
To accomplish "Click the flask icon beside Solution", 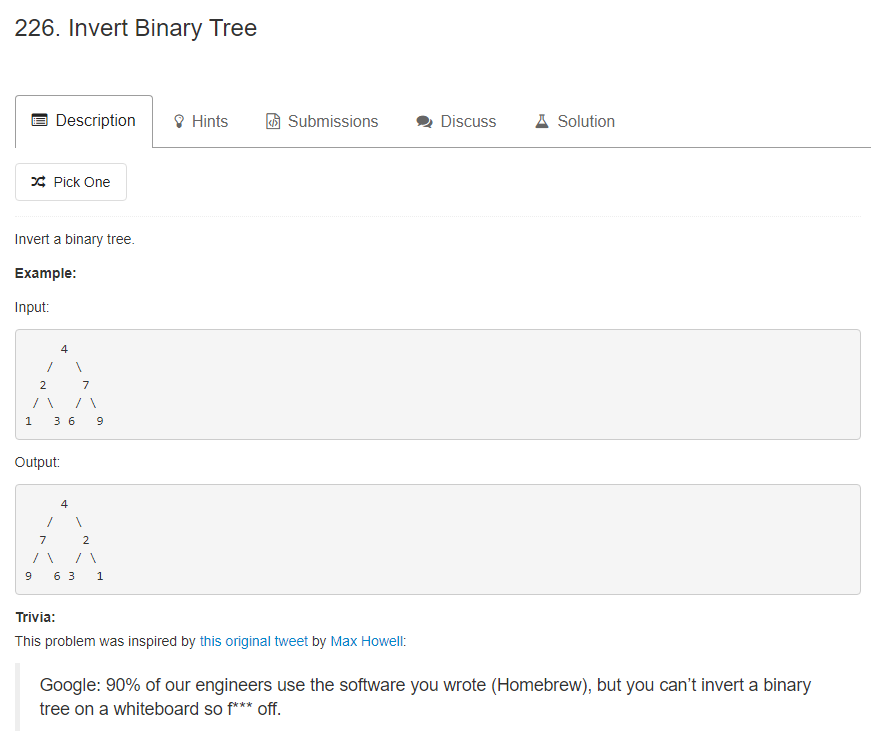I will point(541,120).
